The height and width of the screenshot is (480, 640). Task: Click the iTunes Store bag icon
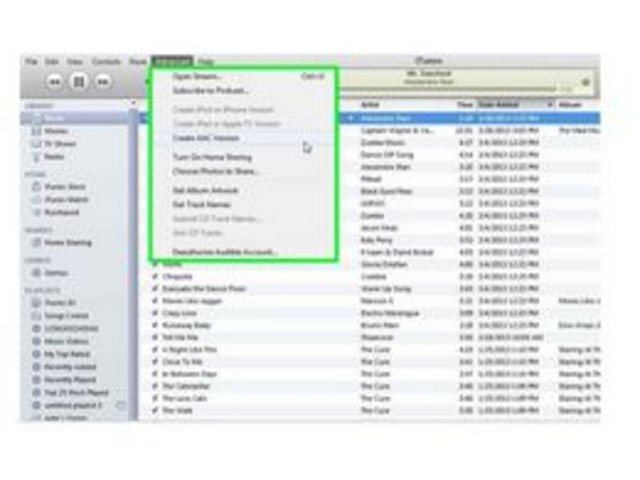pyautogui.click(x=37, y=187)
